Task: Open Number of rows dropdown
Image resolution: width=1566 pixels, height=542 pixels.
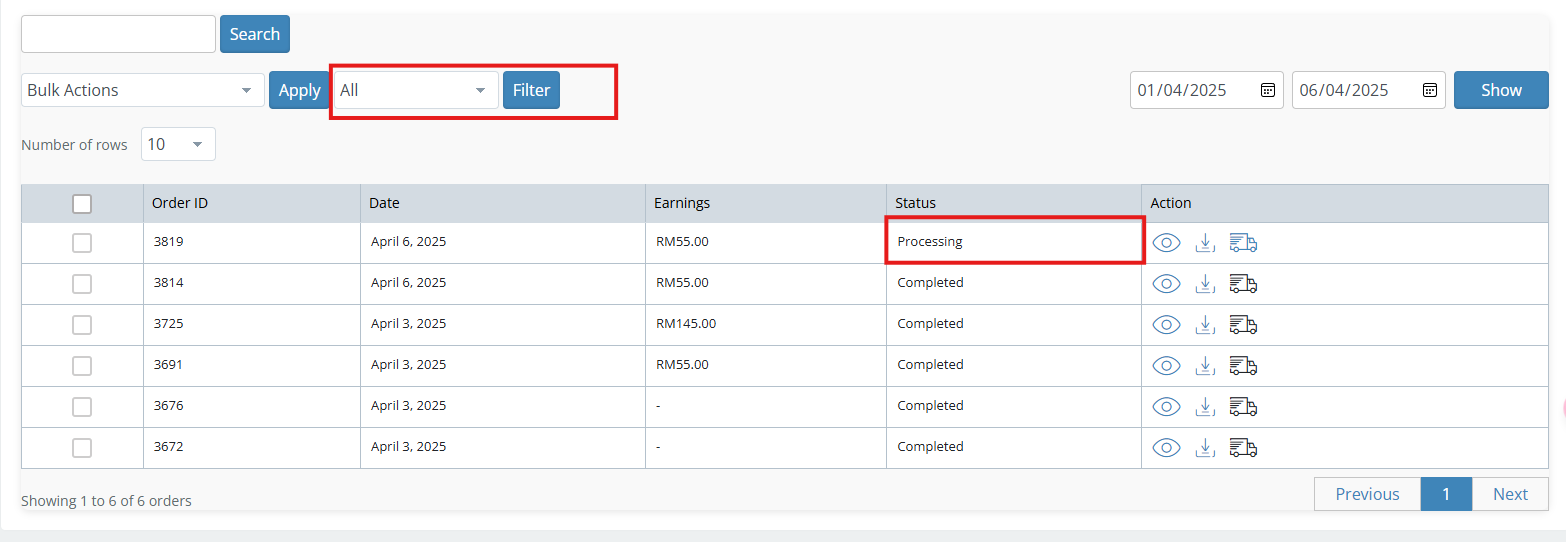Action: pos(178,144)
